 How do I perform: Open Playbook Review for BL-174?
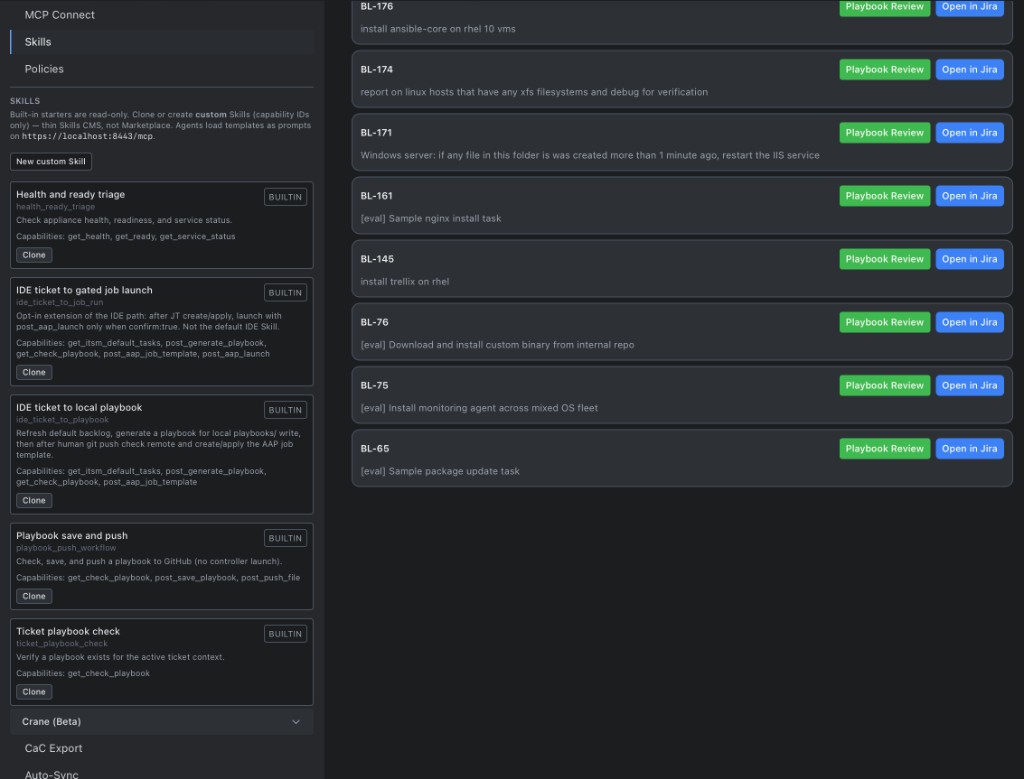(885, 69)
